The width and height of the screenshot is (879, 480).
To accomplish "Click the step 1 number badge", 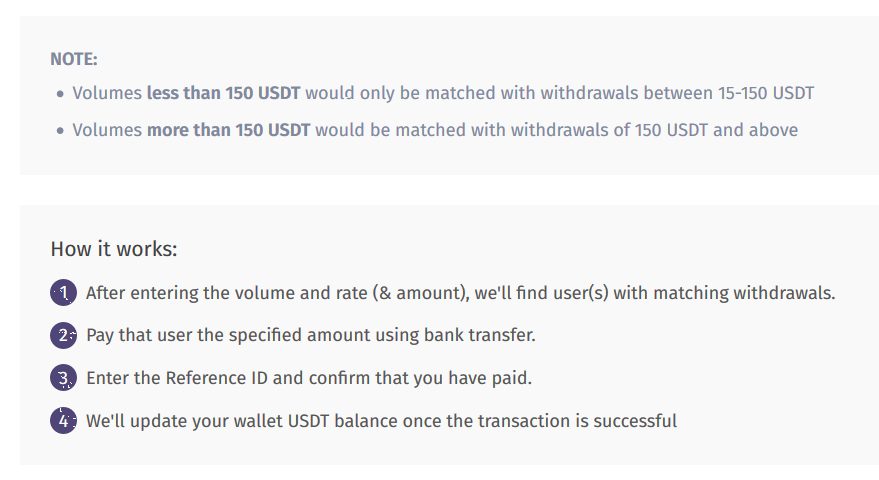I will tap(63, 293).
